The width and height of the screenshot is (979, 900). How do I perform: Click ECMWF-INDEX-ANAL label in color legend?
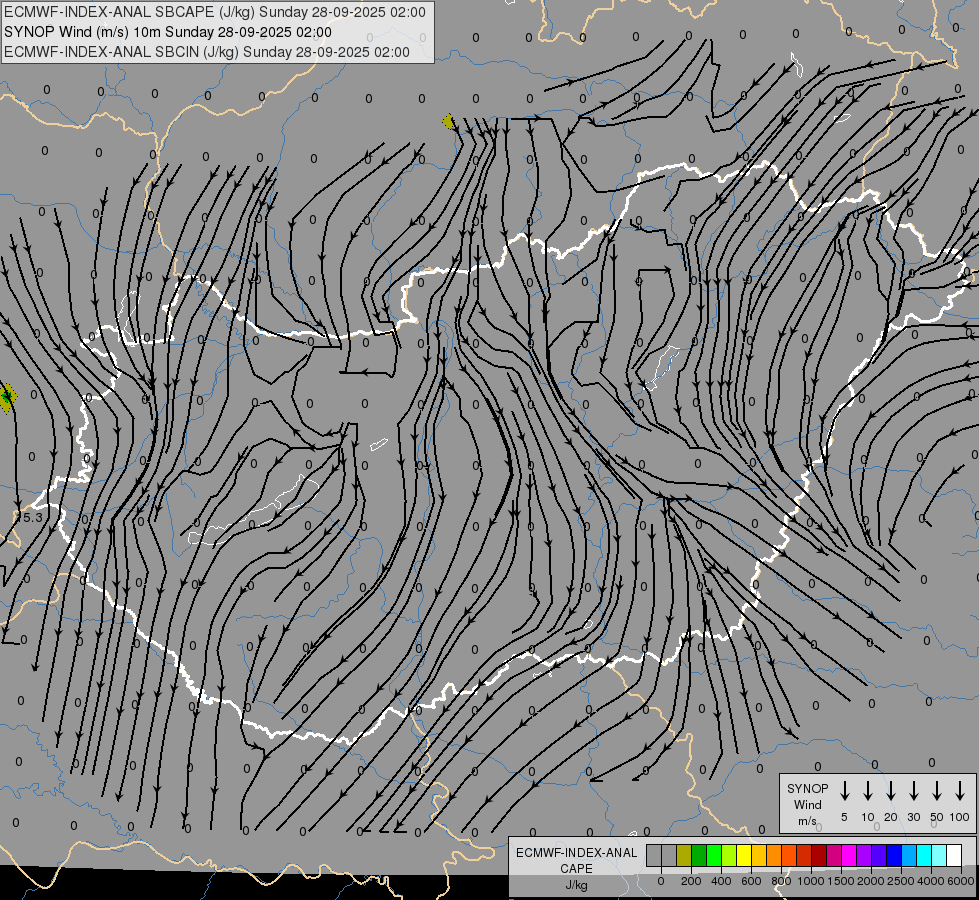pyautogui.click(x=576, y=853)
